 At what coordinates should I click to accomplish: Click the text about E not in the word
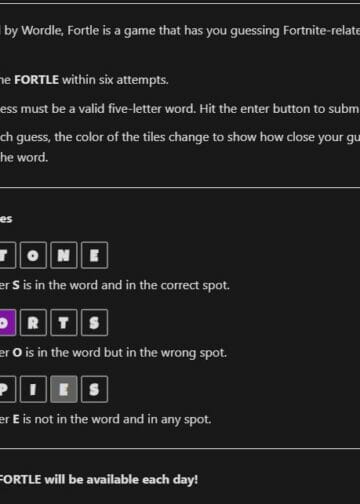pyautogui.click(x=105, y=419)
